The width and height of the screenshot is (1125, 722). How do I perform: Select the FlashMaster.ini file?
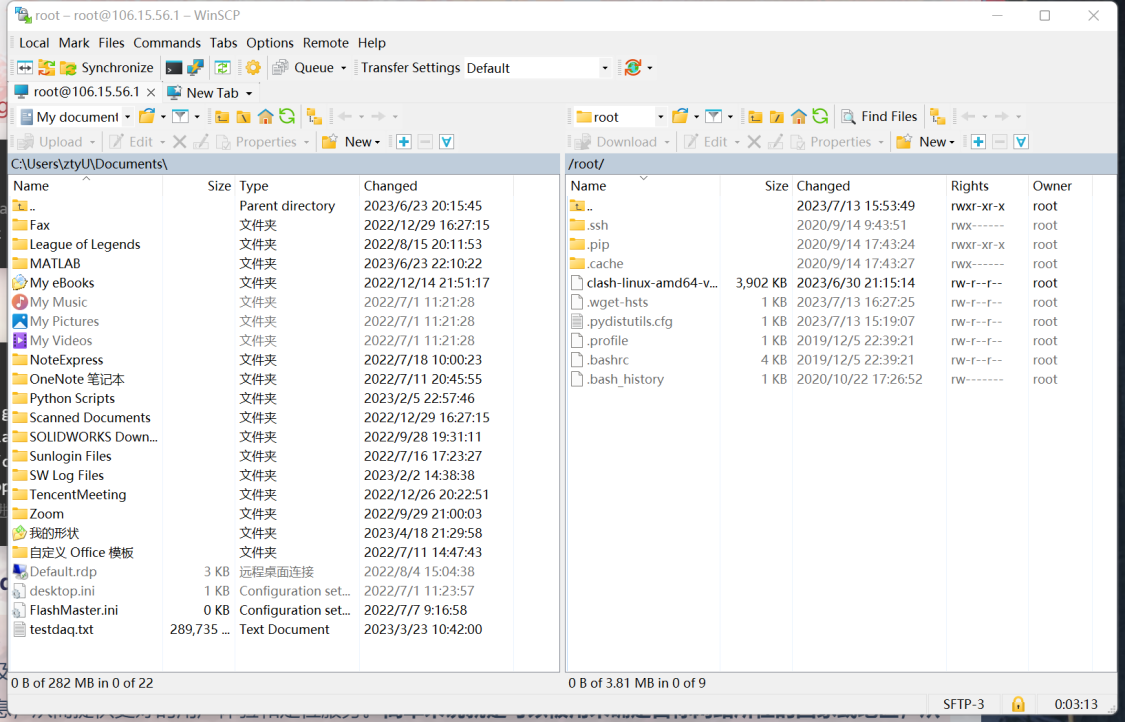(73, 610)
